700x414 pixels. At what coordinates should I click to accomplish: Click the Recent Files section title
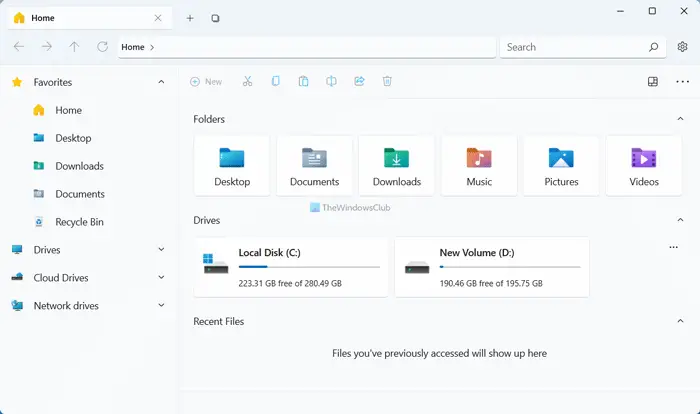[x=218, y=321]
